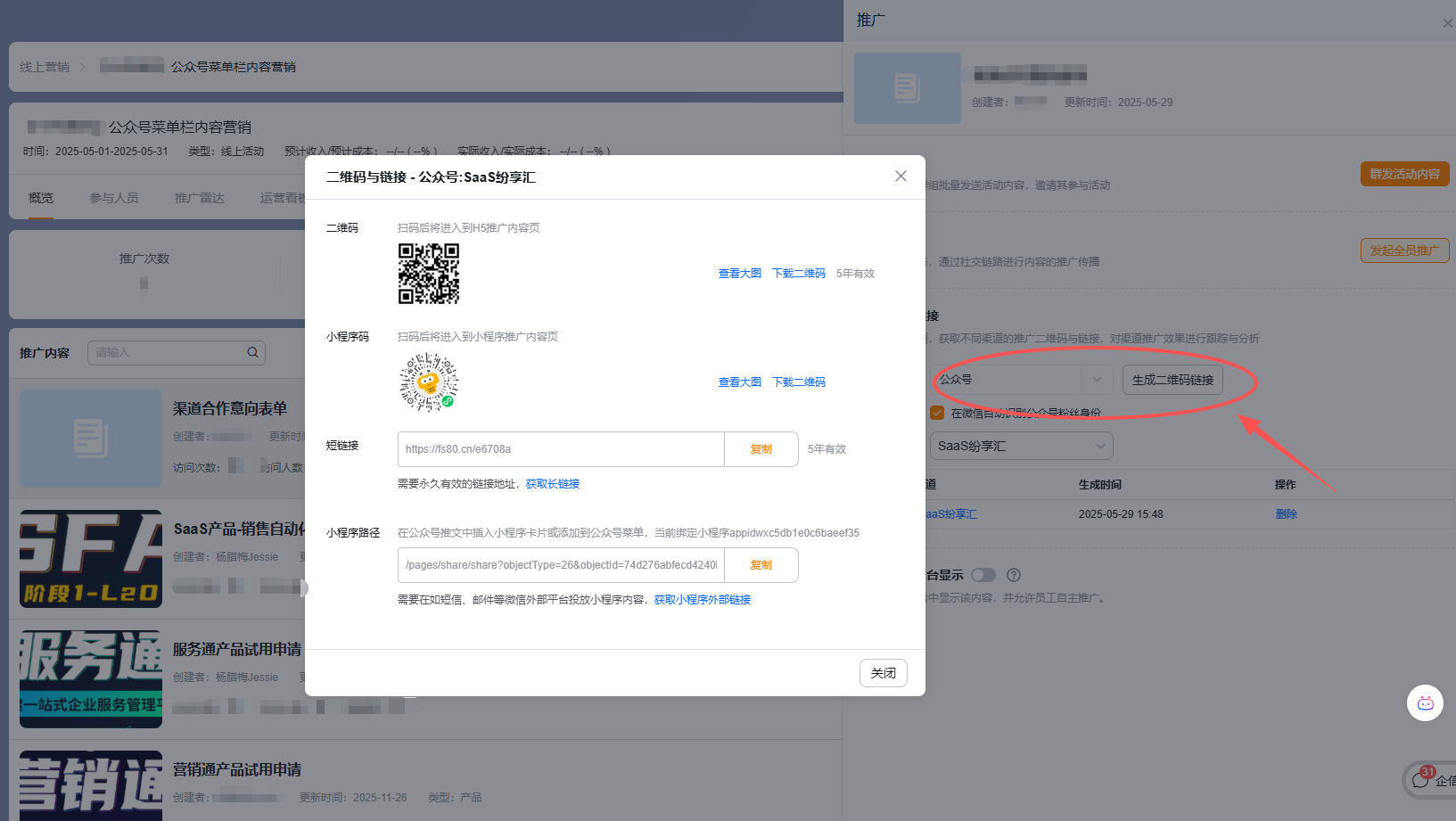The image size is (1456, 821).
Task: Click the H5 QR code image
Action: [x=429, y=274]
